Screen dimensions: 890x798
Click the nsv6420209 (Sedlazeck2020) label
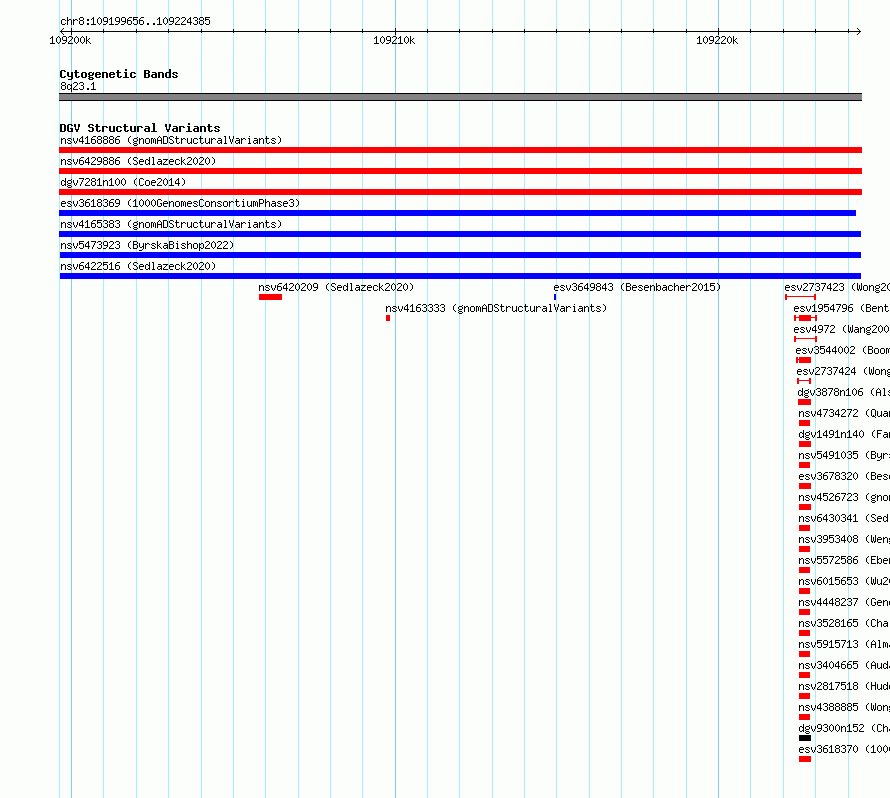[336, 287]
